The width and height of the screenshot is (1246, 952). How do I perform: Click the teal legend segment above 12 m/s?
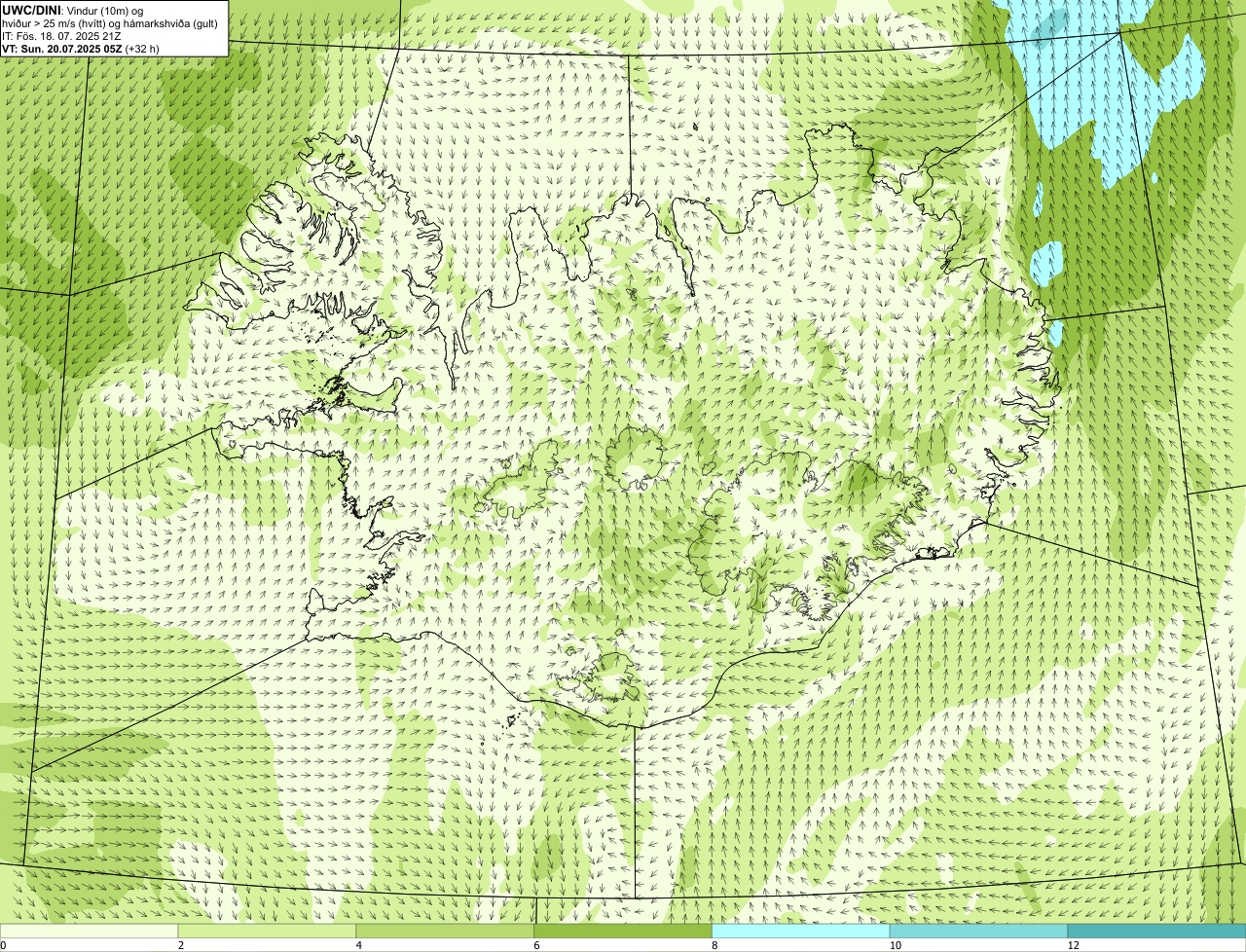(1156, 931)
